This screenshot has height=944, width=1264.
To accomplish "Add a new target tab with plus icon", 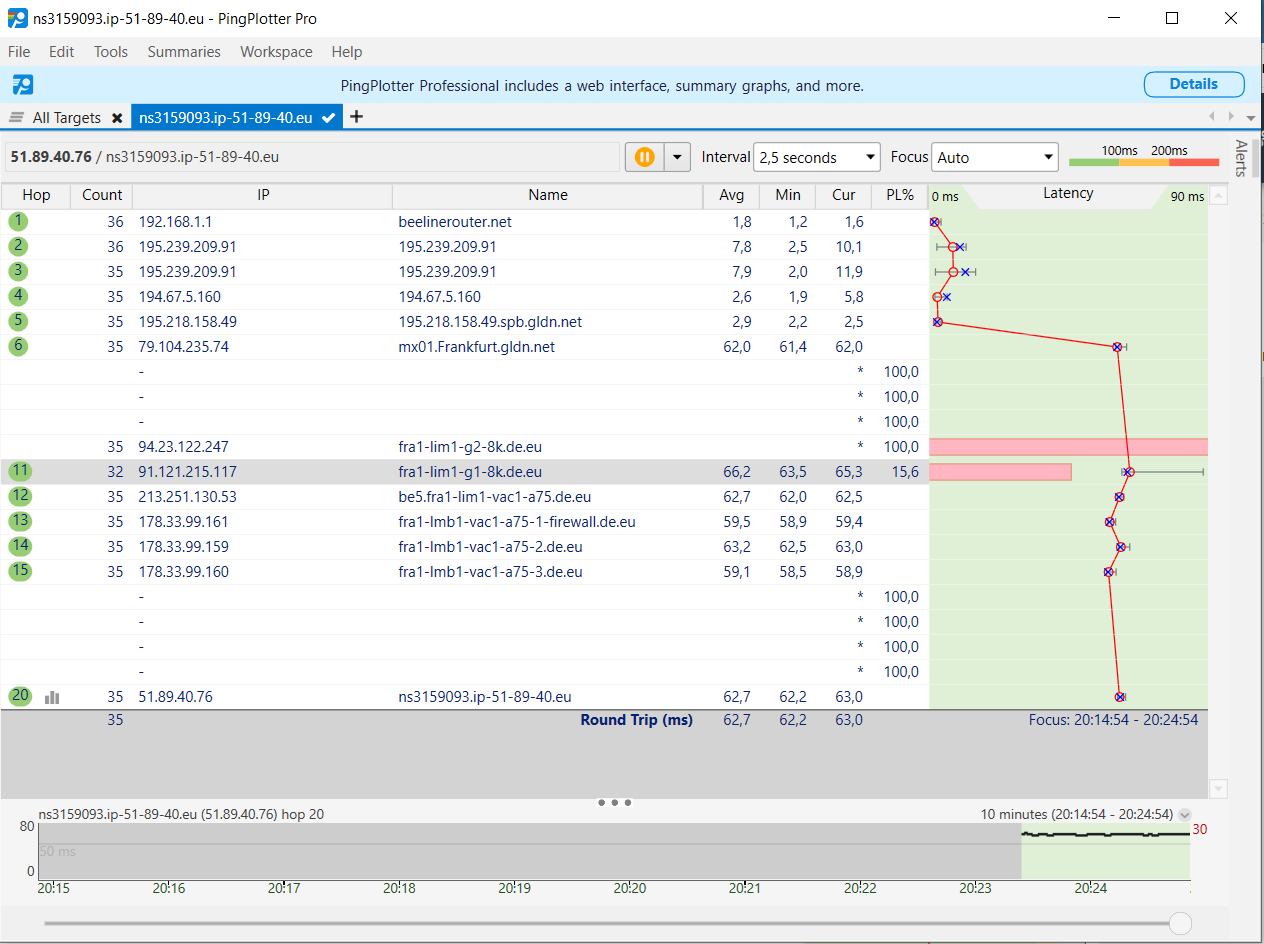I will 356,117.
